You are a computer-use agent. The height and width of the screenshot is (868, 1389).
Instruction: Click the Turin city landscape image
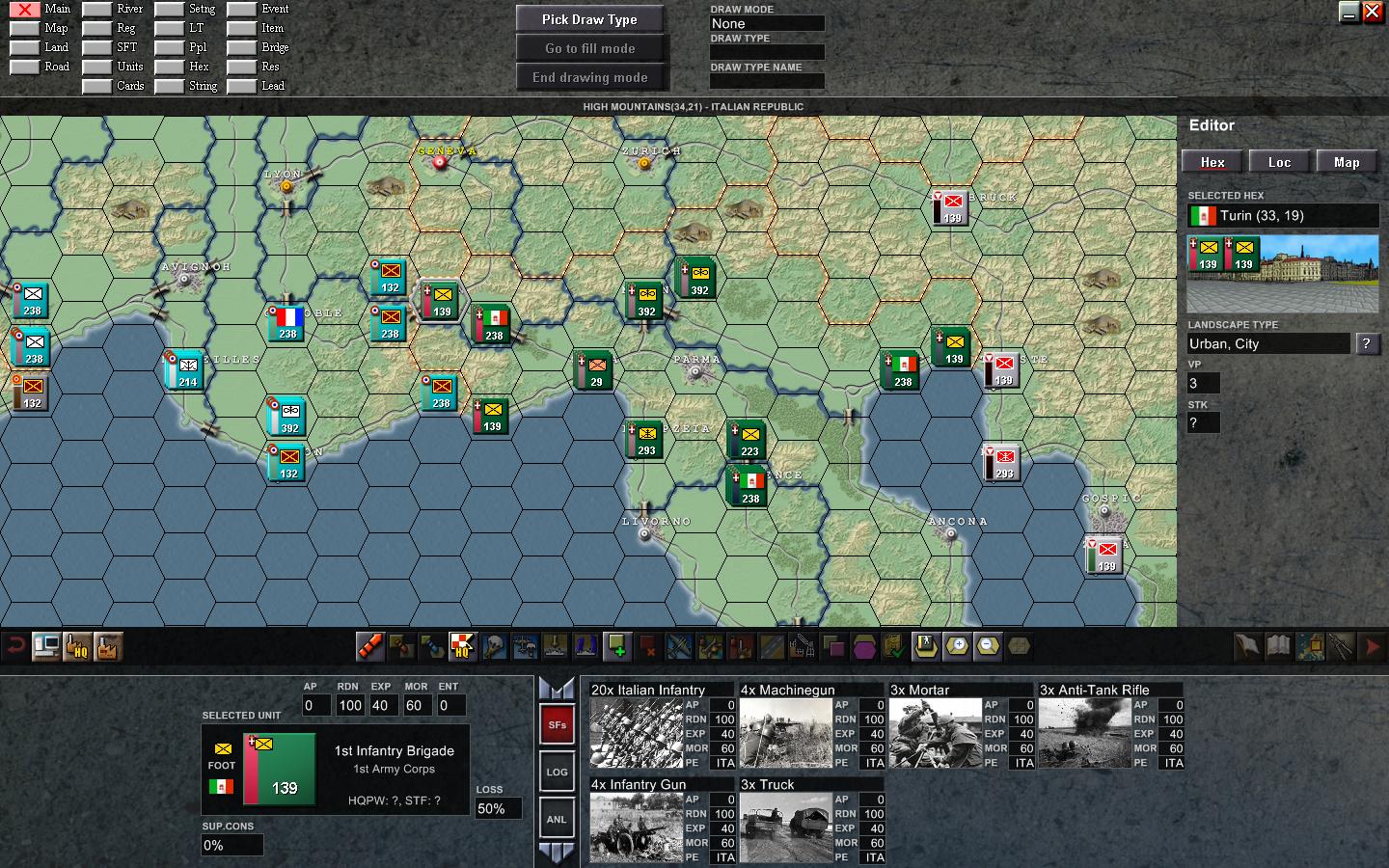1283,274
